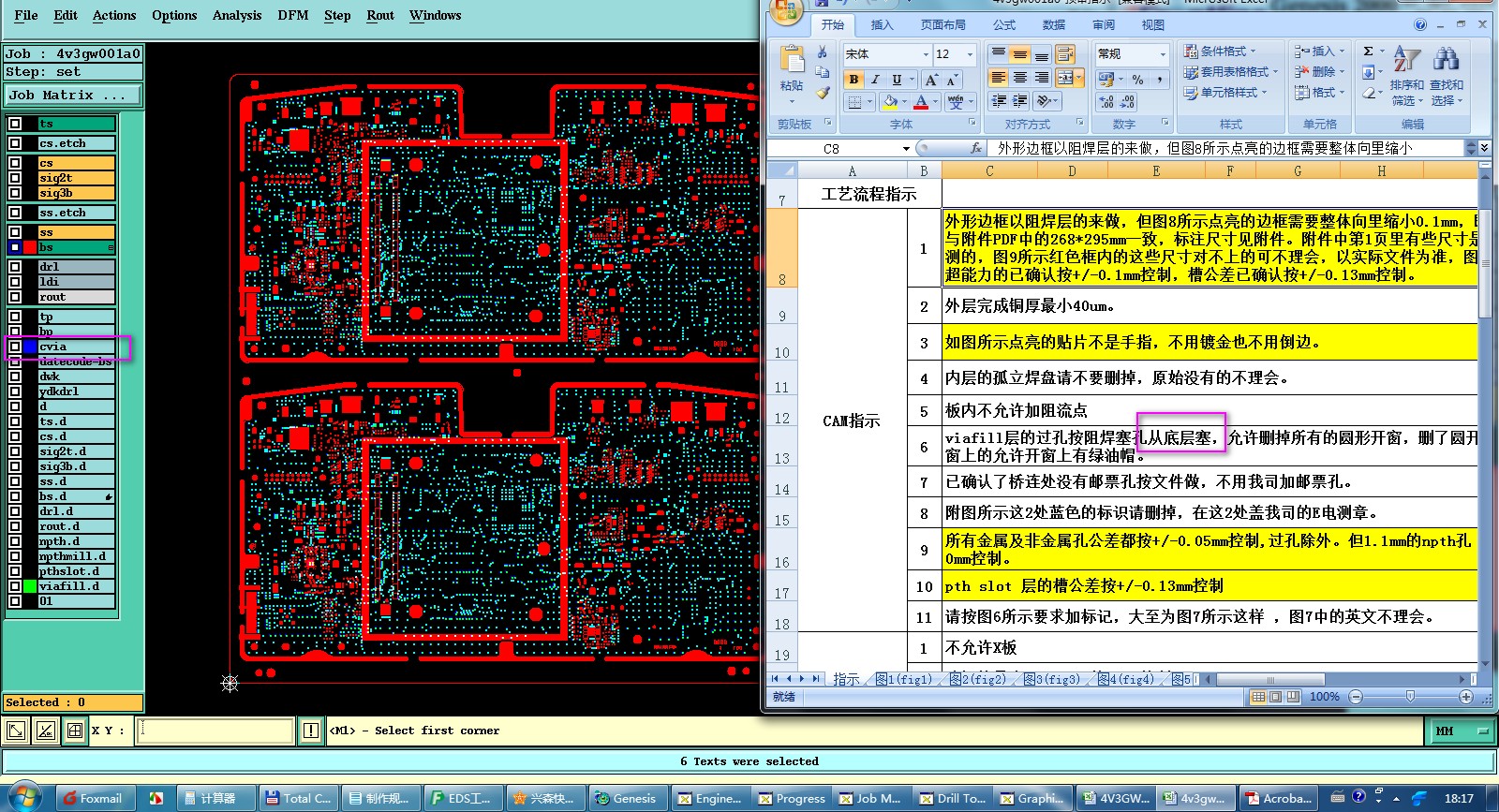Click the Increase Font Size icon
Viewport: 1499px width, 812px height.
tap(931, 80)
